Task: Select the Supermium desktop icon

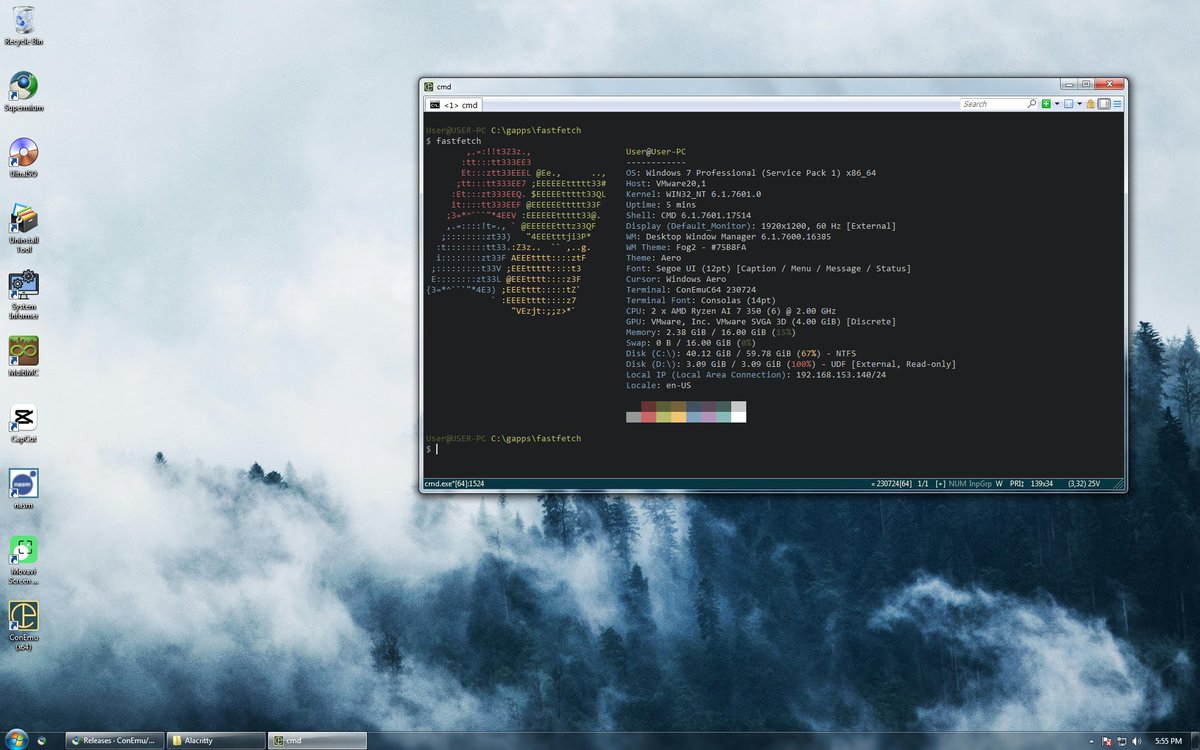Action: [24, 91]
